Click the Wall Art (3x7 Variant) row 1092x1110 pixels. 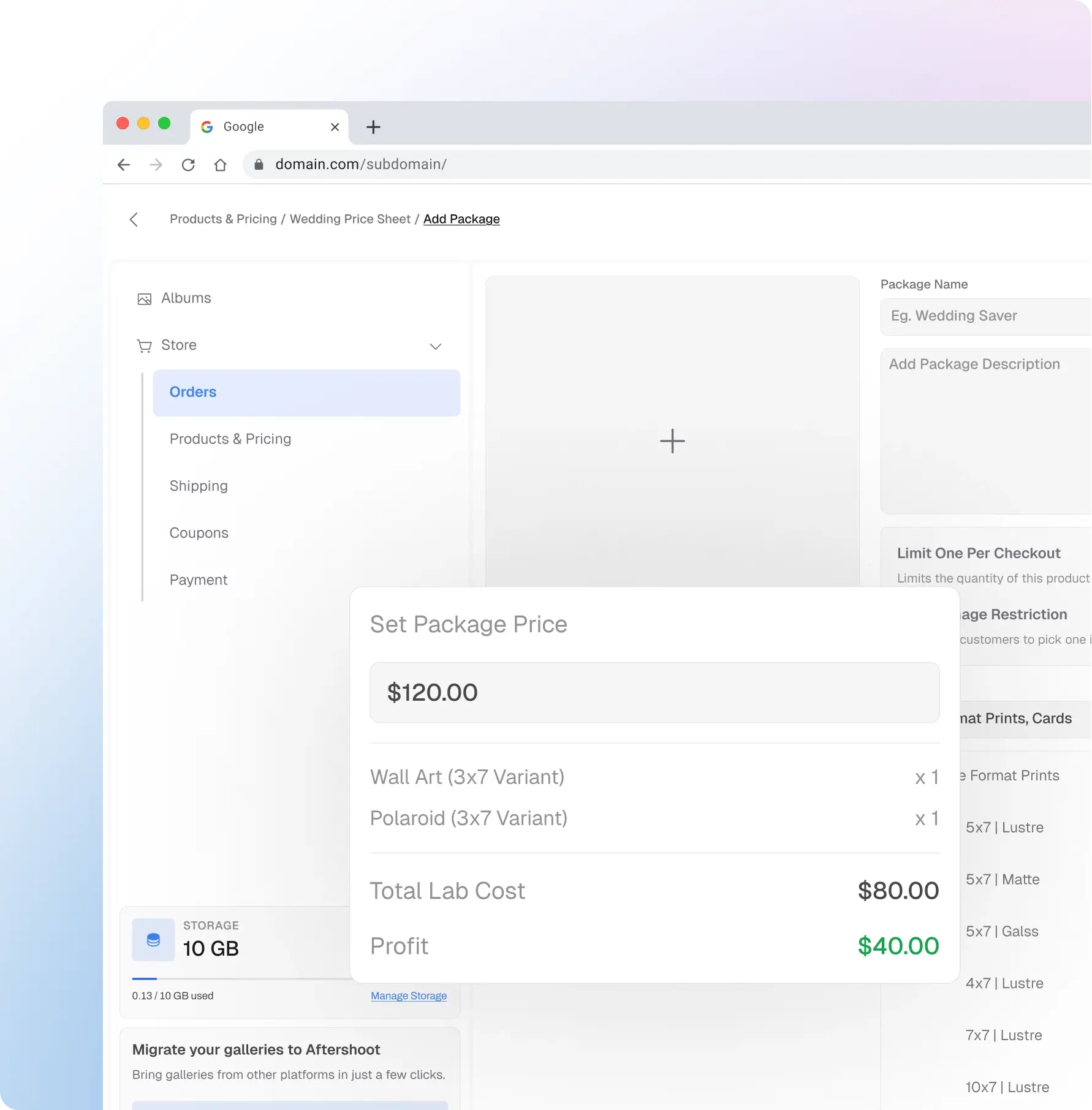click(654, 777)
